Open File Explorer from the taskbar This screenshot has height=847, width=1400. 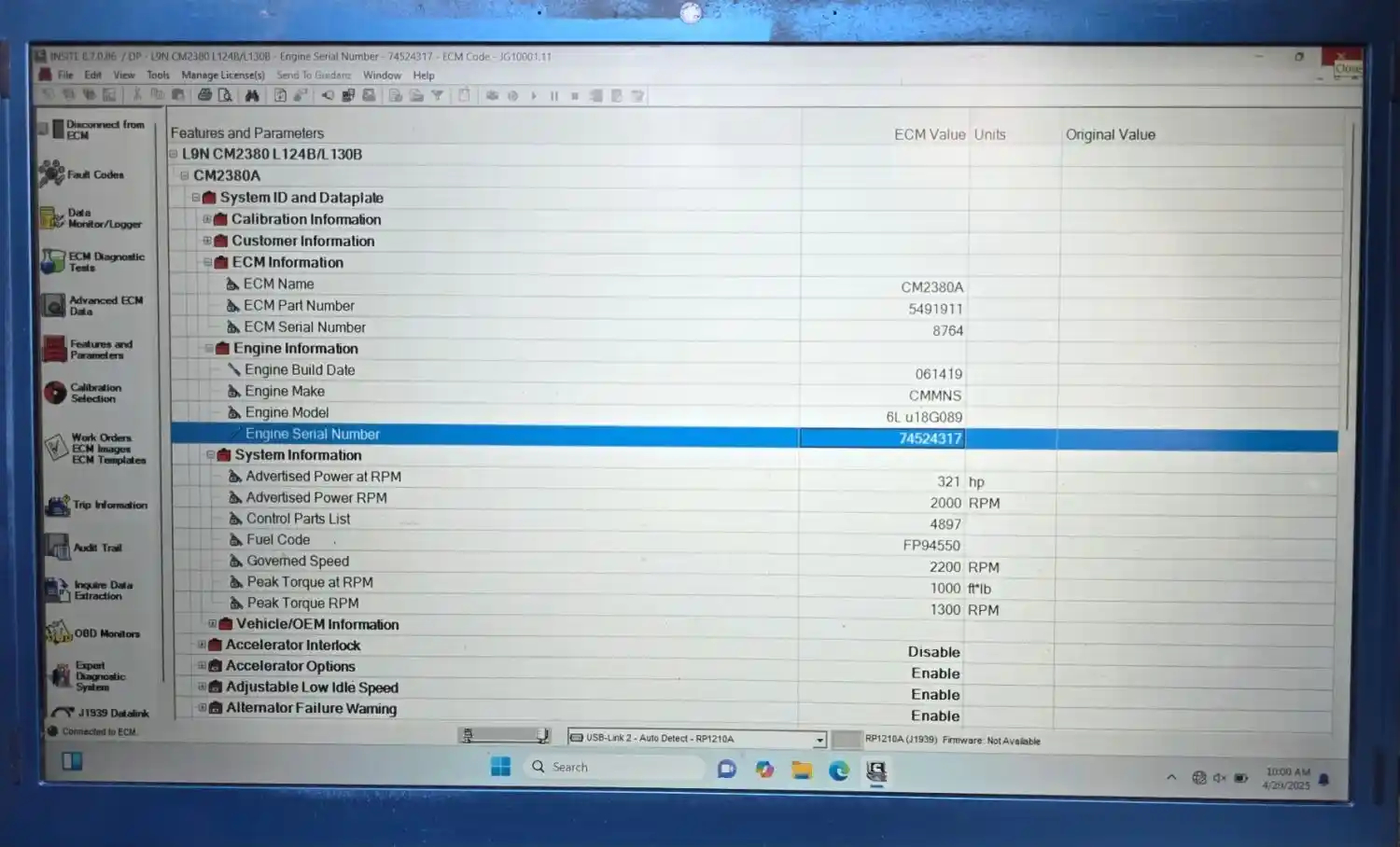802,770
